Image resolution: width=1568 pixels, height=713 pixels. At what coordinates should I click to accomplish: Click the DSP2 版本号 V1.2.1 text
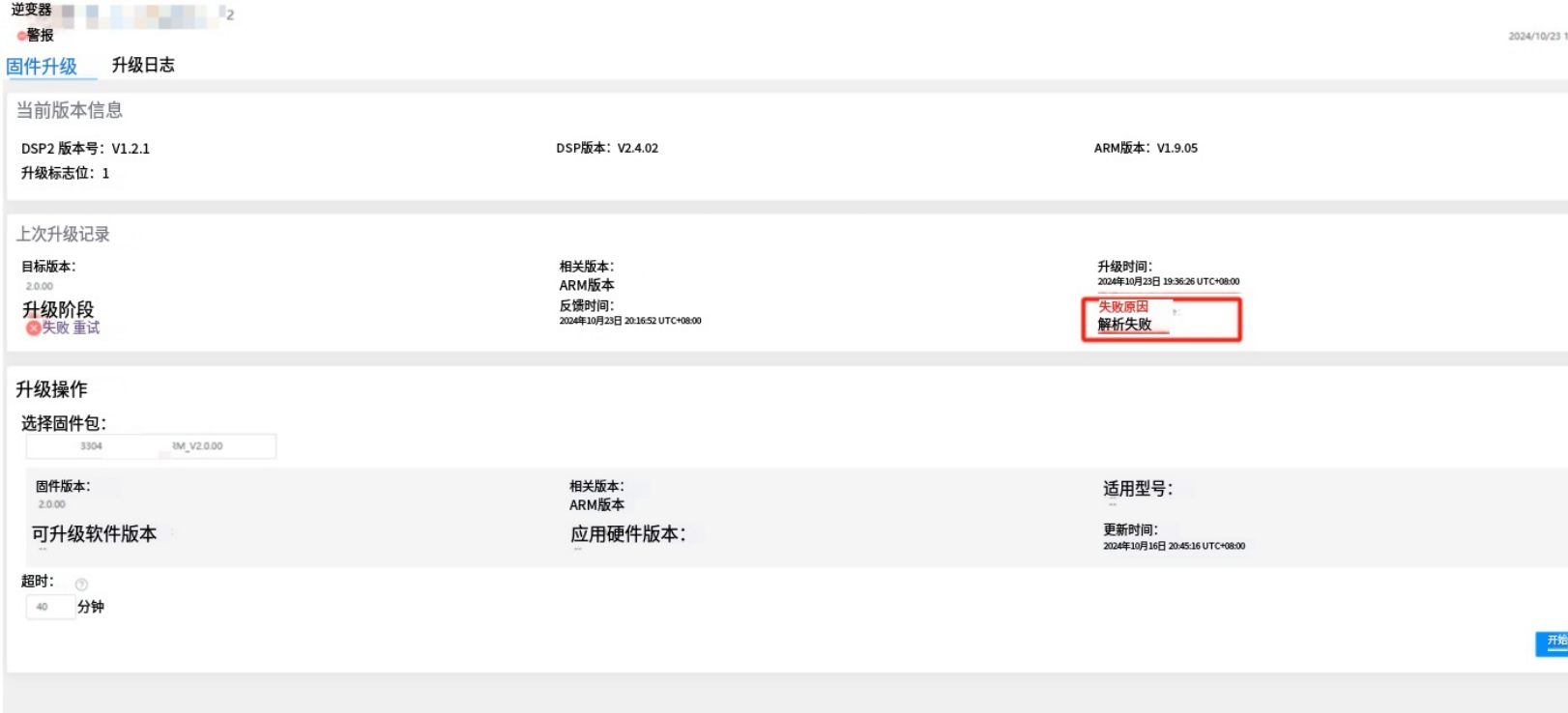click(x=85, y=149)
